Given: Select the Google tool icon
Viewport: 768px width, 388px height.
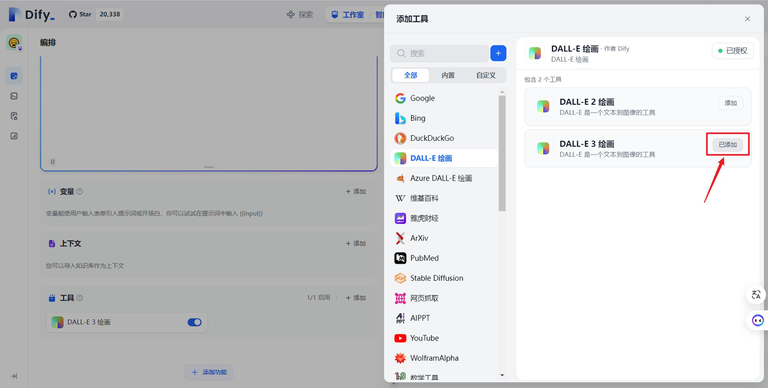Looking at the screenshot, I should (x=400, y=98).
